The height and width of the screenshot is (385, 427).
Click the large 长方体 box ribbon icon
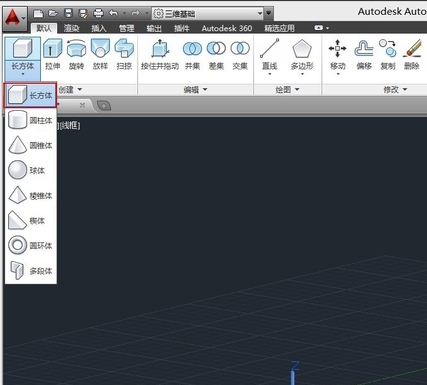click(x=23, y=49)
